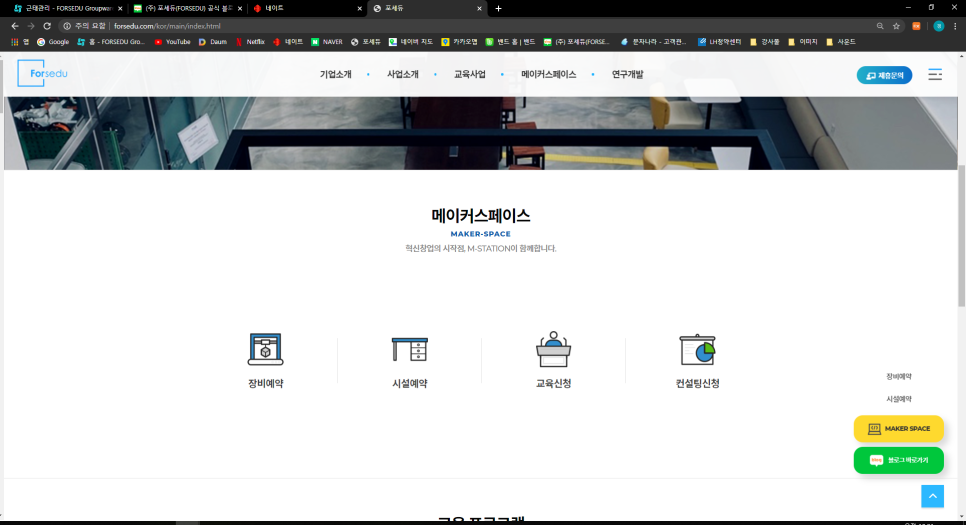The width and height of the screenshot is (966, 525).
Task: Open the zoom magnifier icon in address bar
Action: (x=880, y=26)
